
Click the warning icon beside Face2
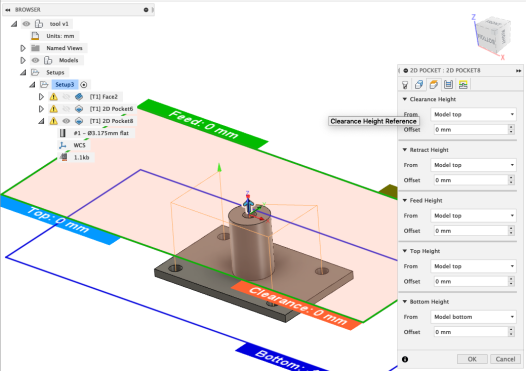(x=53, y=97)
